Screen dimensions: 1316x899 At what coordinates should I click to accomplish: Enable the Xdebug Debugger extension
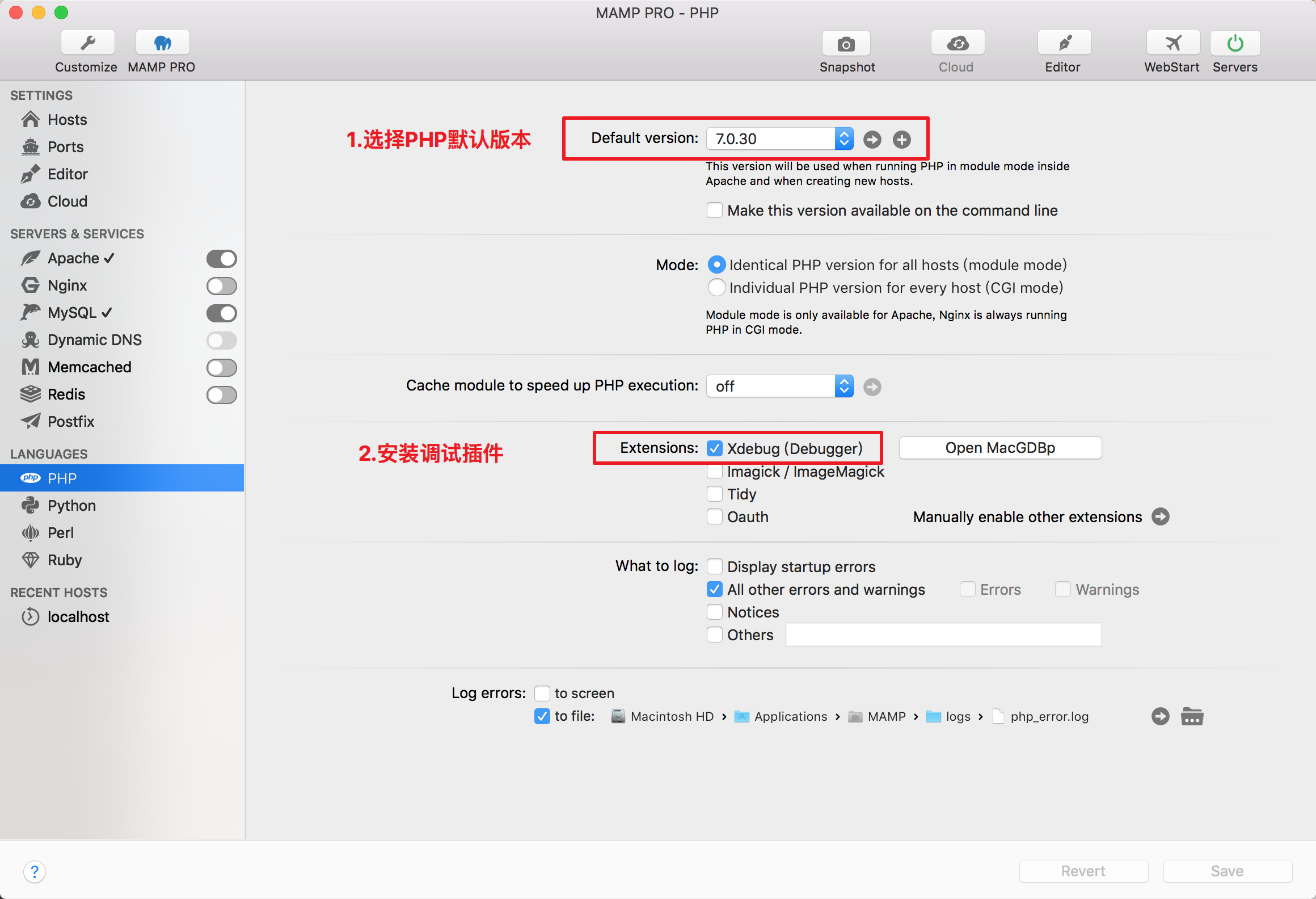point(716,448)
